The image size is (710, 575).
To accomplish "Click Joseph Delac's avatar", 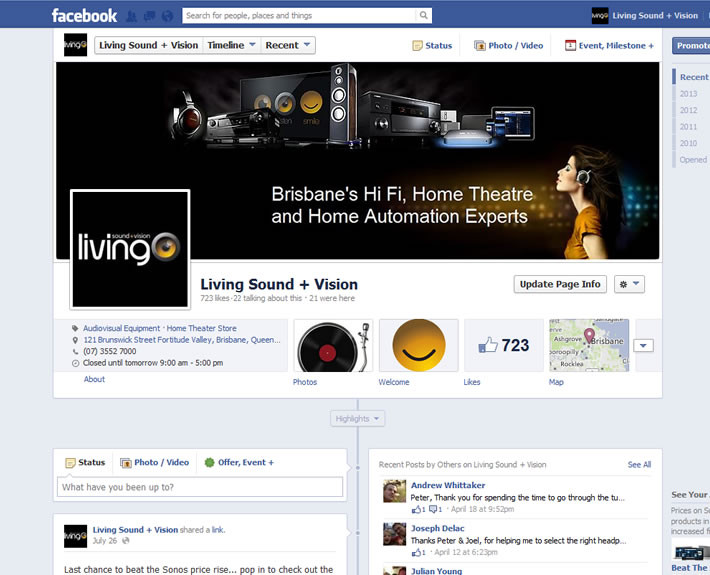I will tap(394, 534).
